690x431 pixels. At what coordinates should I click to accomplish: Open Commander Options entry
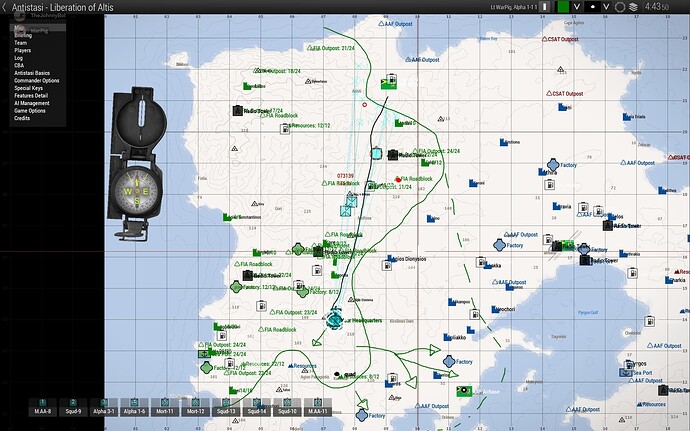(37, 81)
